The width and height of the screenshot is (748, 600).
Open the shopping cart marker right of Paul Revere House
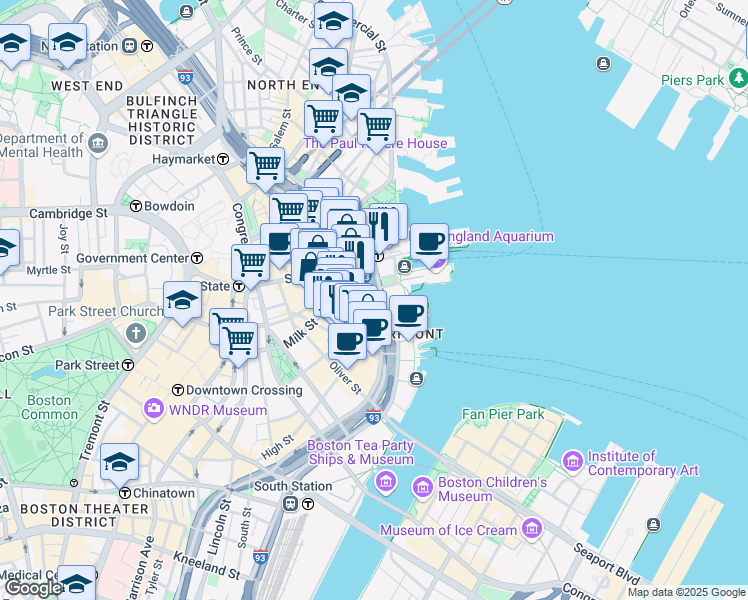[x=376, y=130]
